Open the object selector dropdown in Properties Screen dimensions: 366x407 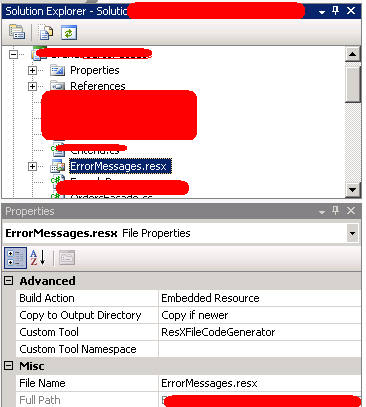352,233
